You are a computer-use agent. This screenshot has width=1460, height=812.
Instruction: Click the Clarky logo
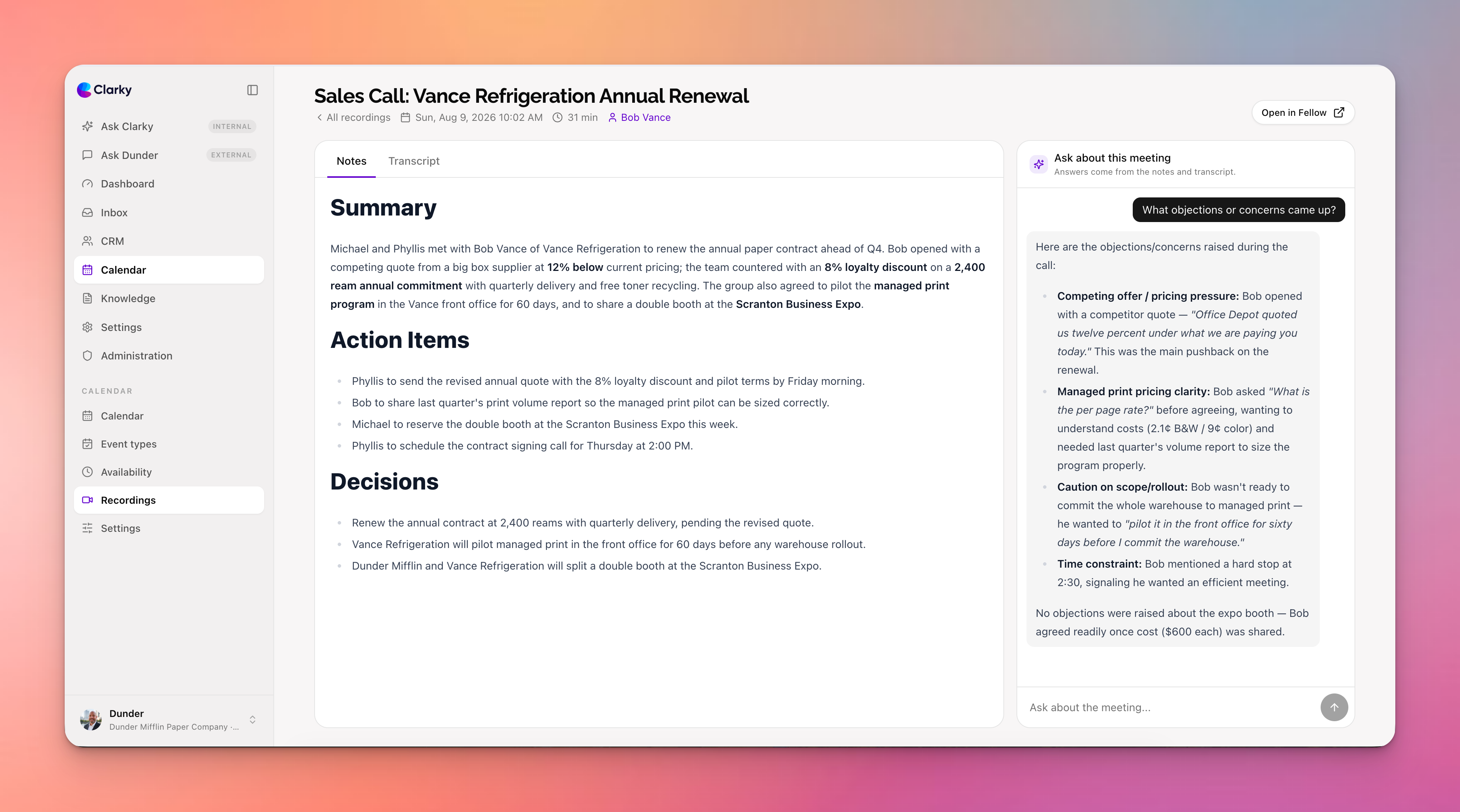pyautogui.click(x=104, y=90)
